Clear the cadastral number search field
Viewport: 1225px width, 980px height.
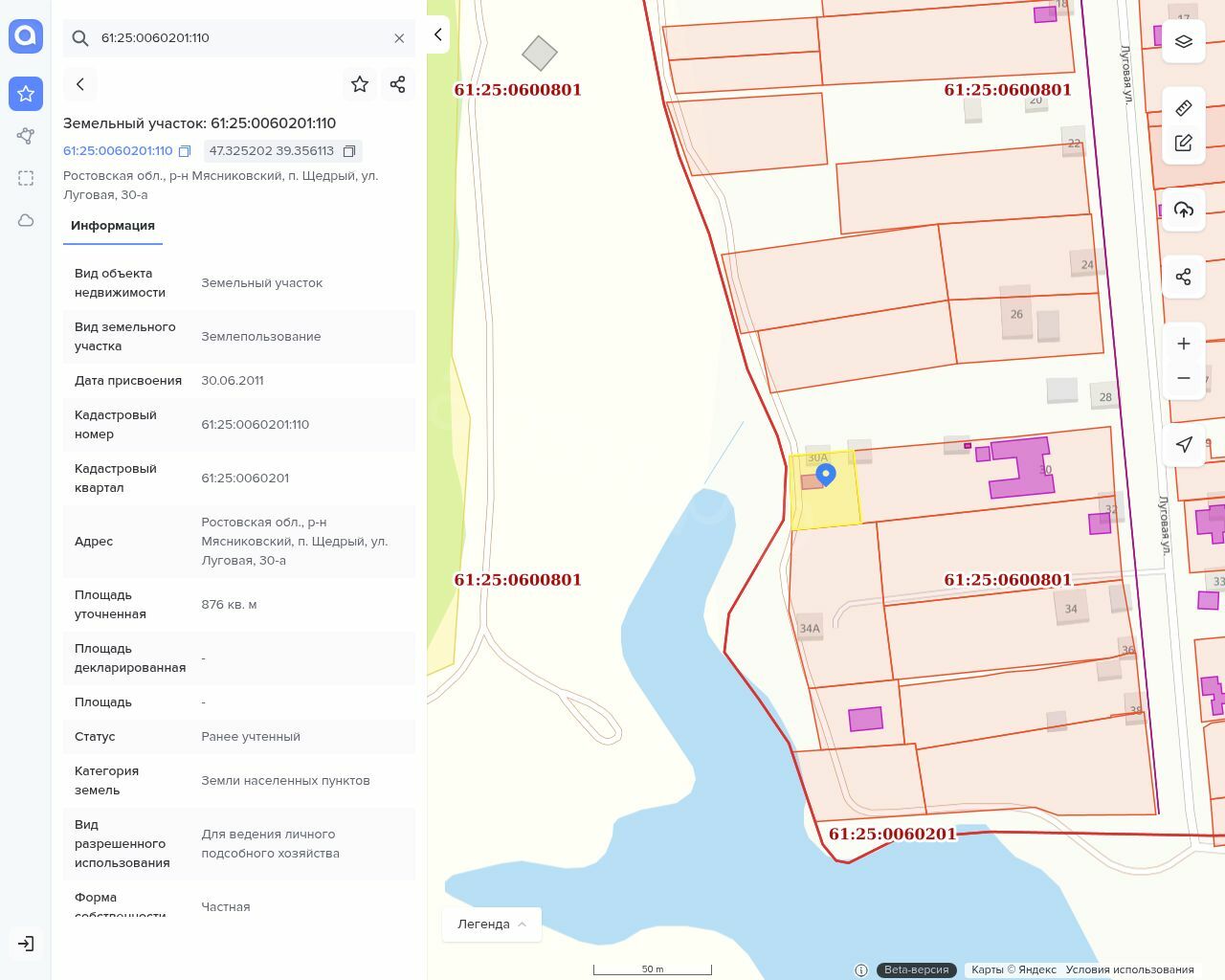[x=399, y=38]
